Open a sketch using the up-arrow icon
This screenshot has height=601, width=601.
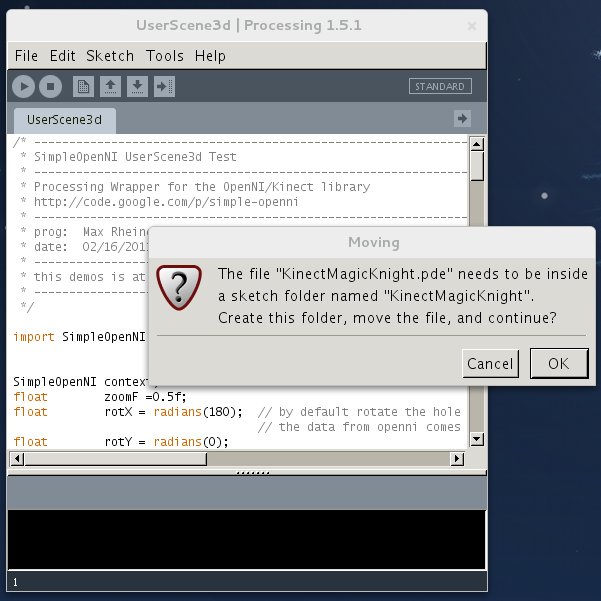tap(110, 87)
